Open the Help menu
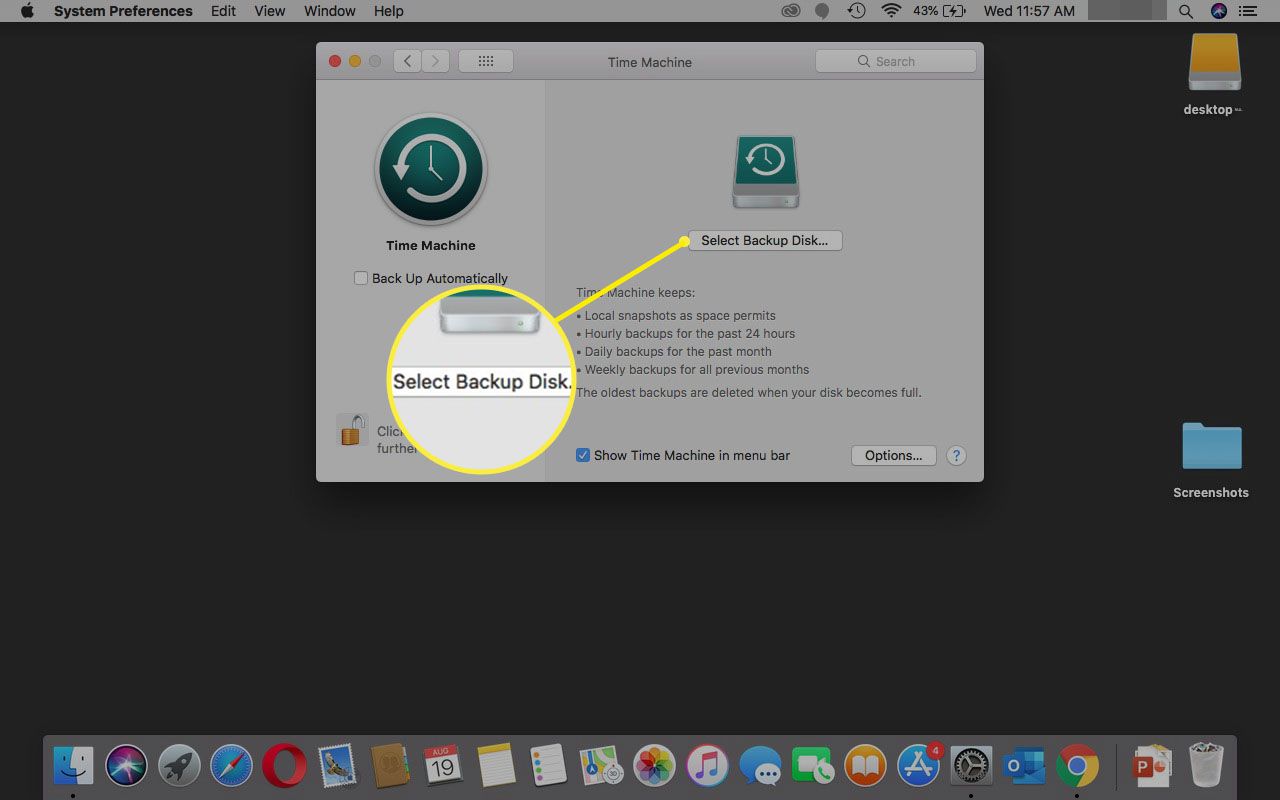This screenshot has width=1280, height=800. pyautogui.click(x=389, y=11)
